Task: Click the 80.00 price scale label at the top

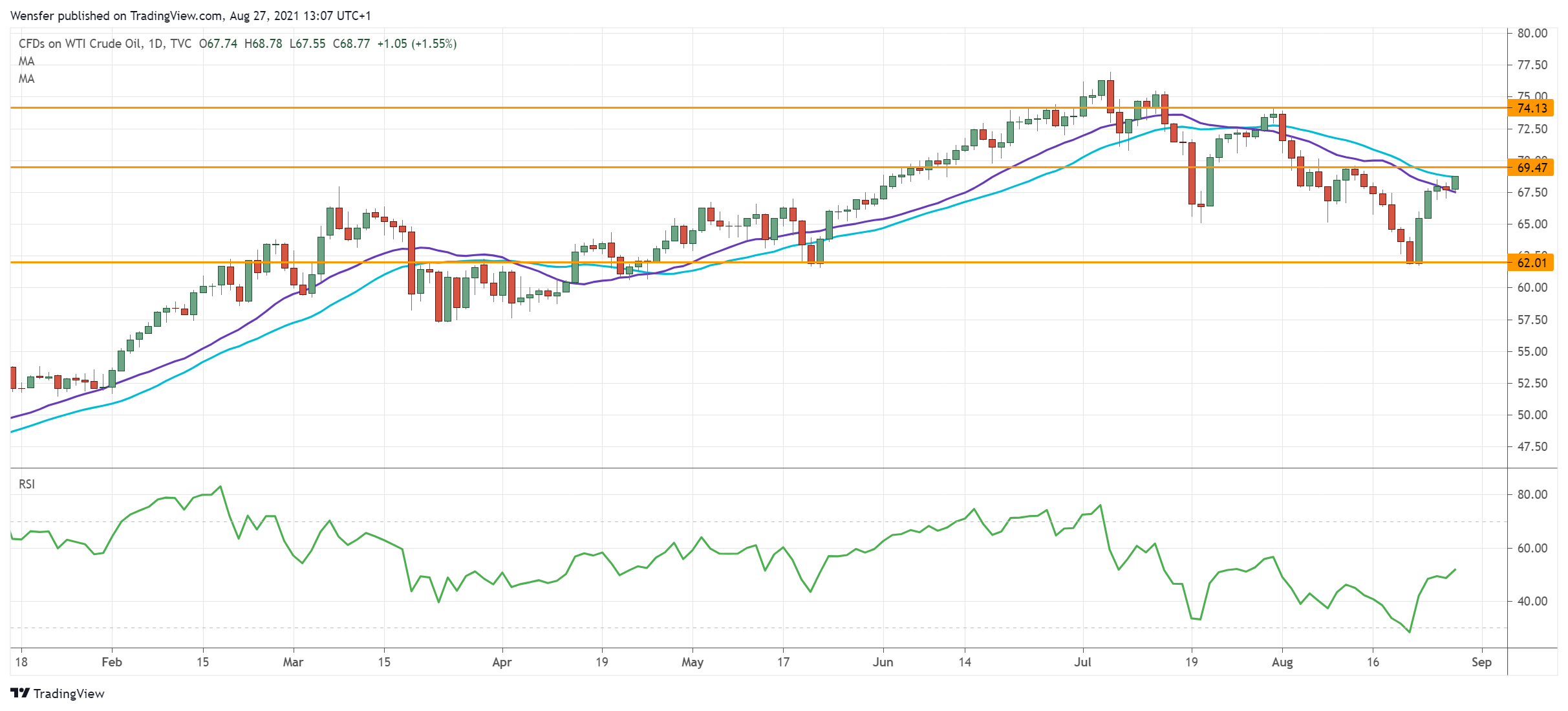Action: [1532, 33]
